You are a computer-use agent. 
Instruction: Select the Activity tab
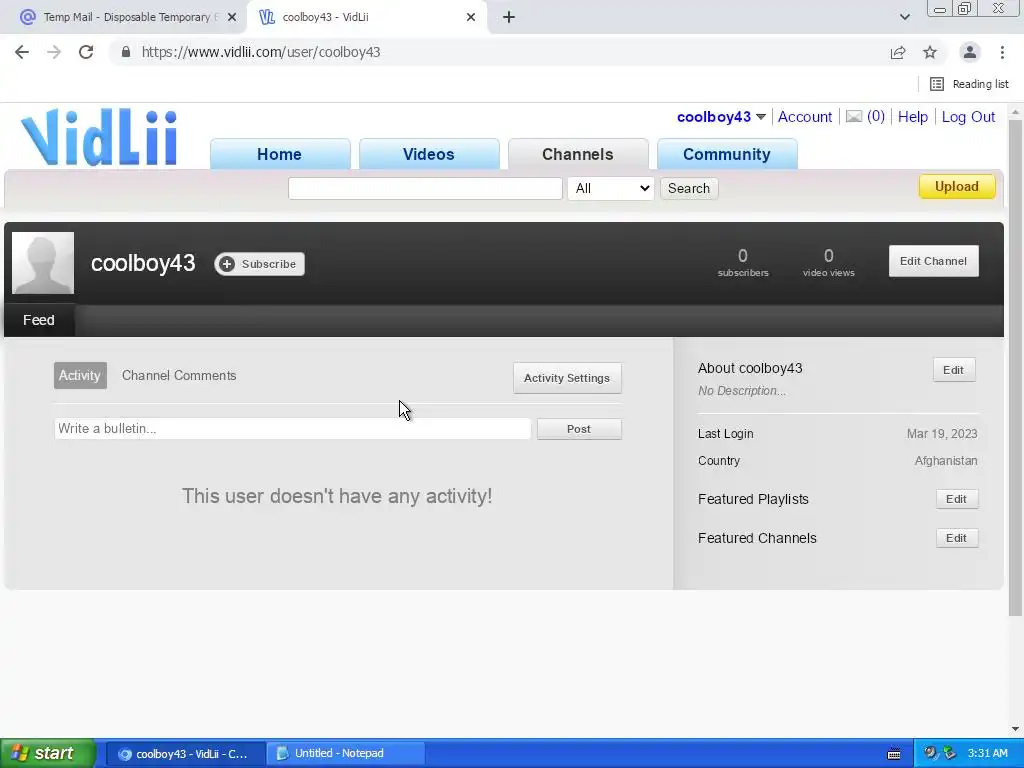(x=80, y=376)
